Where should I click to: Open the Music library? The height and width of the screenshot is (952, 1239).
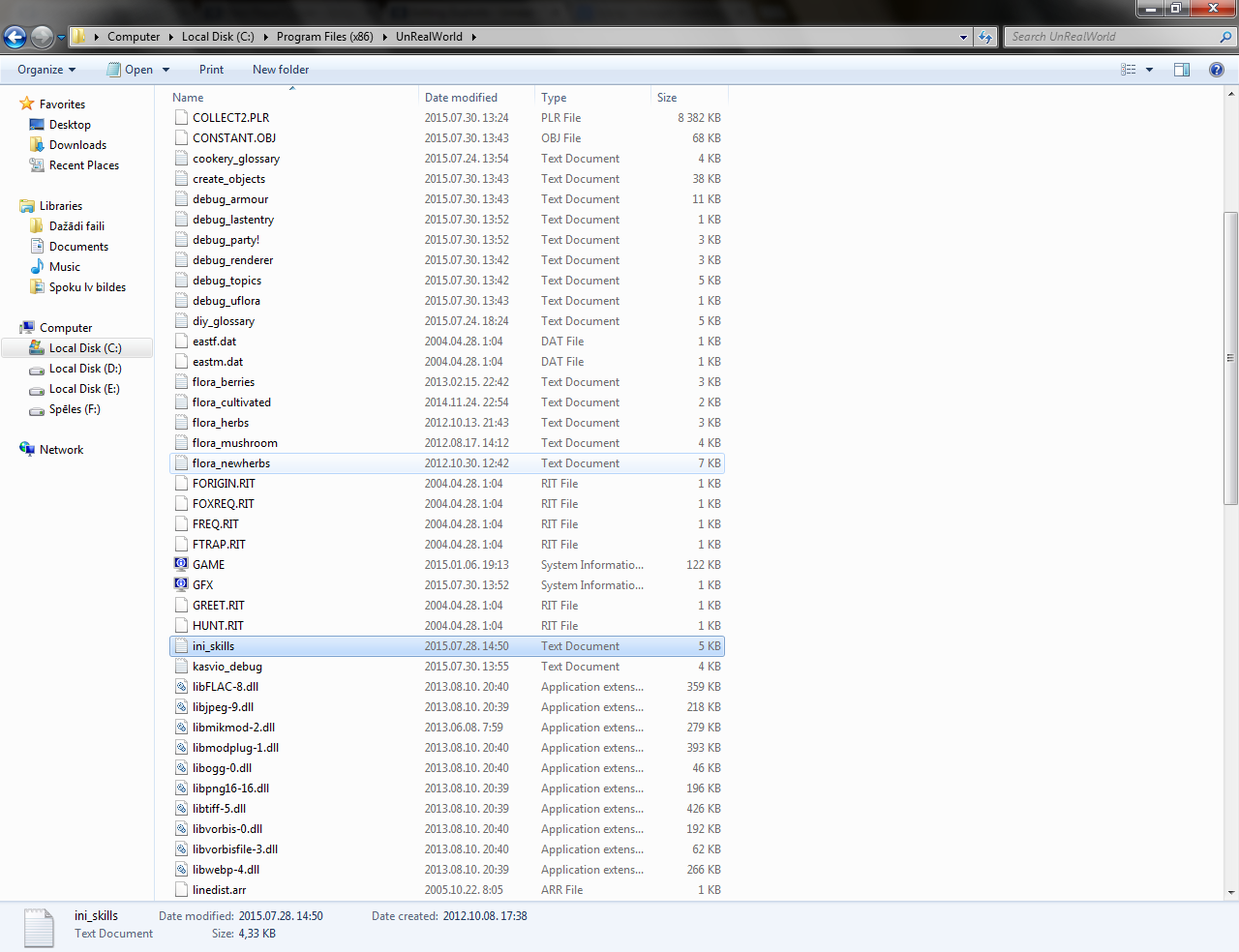click(65, 267)
